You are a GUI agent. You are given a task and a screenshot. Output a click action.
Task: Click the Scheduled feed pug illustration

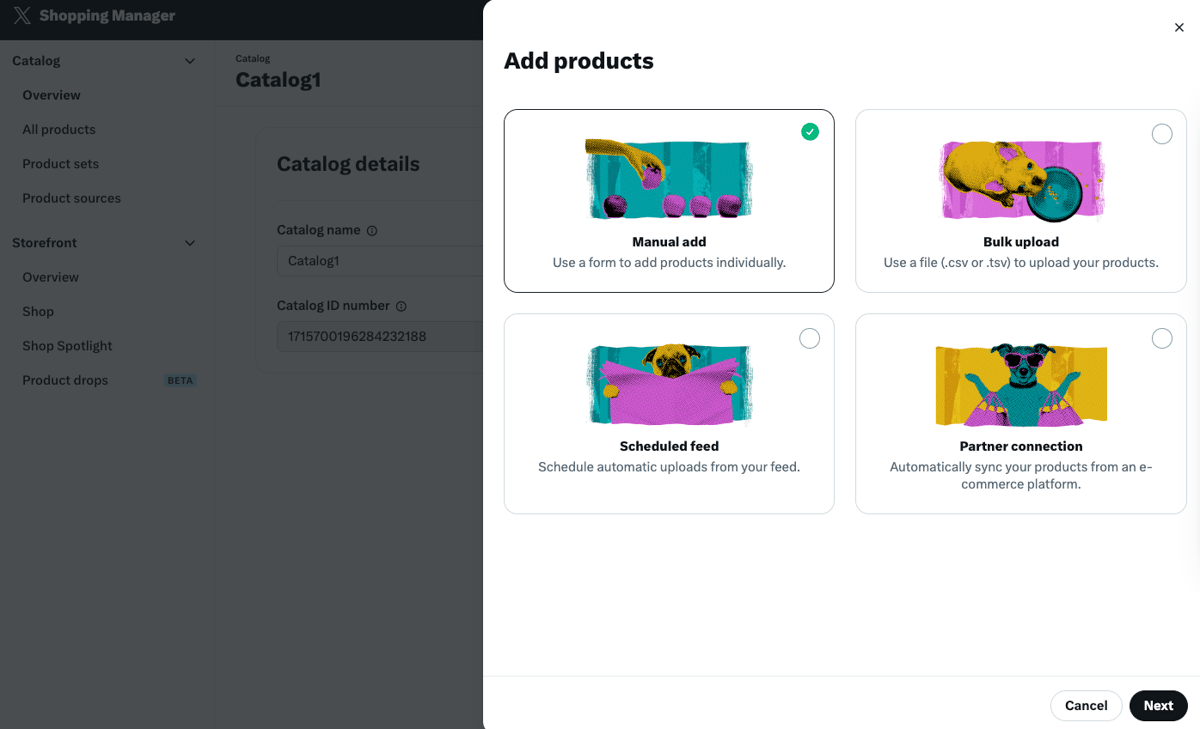pyautogui.click(x=669, y=385)
